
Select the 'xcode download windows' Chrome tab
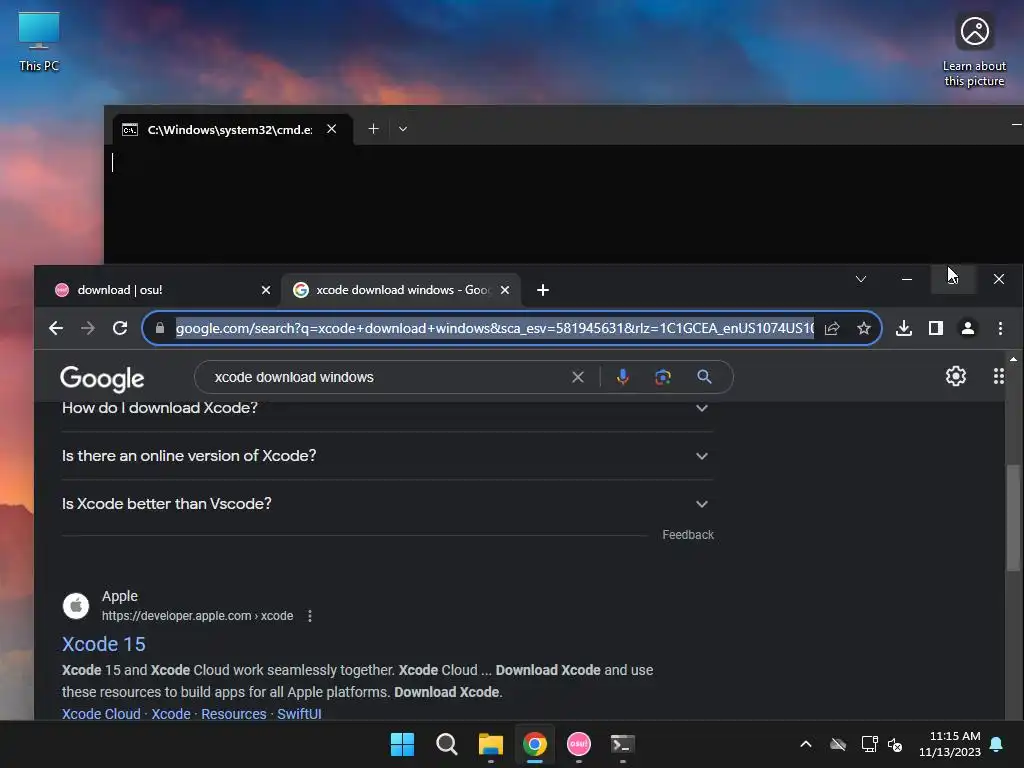pos(401,290)
